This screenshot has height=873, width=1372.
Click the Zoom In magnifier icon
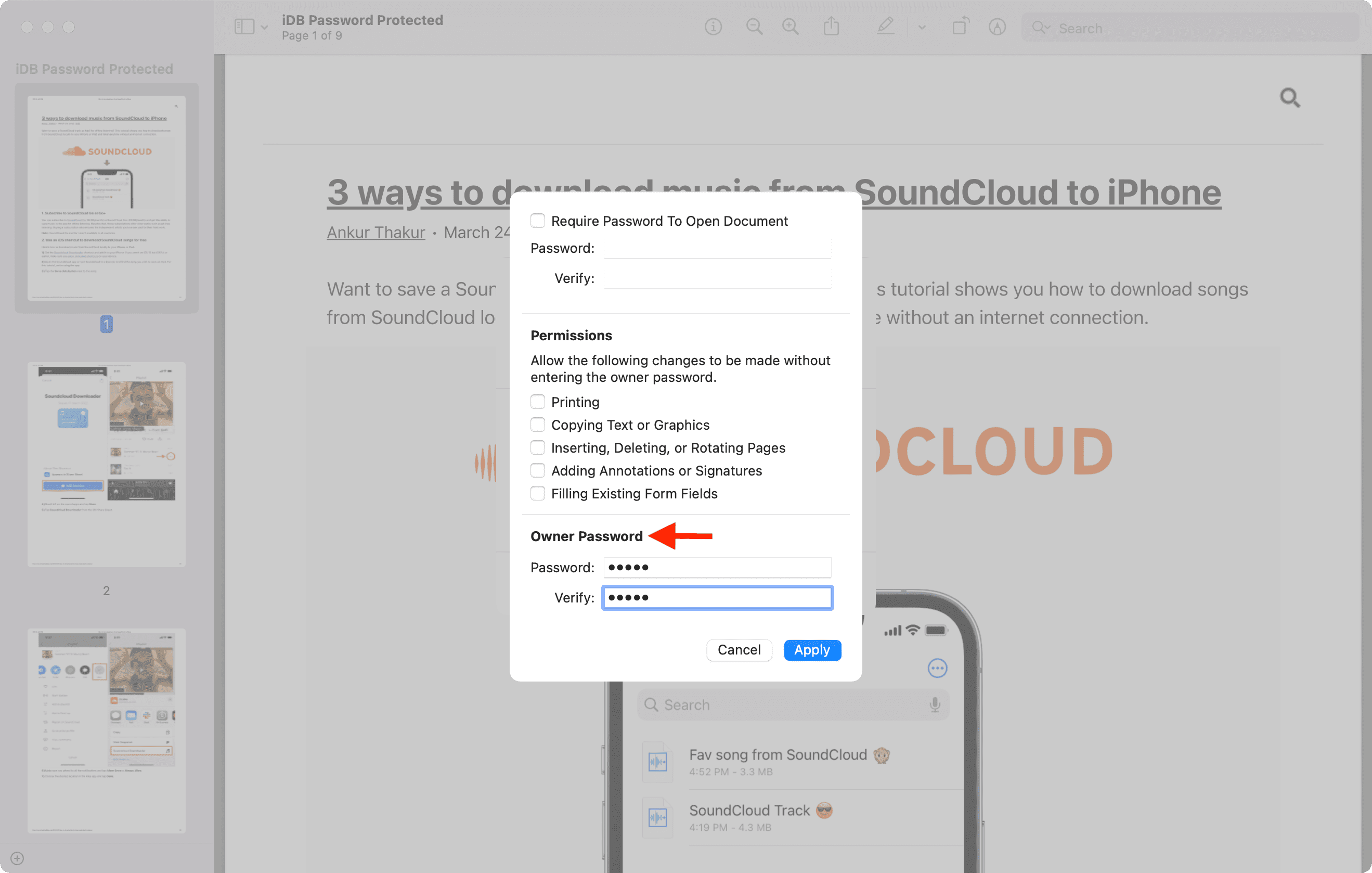(790, 27)
